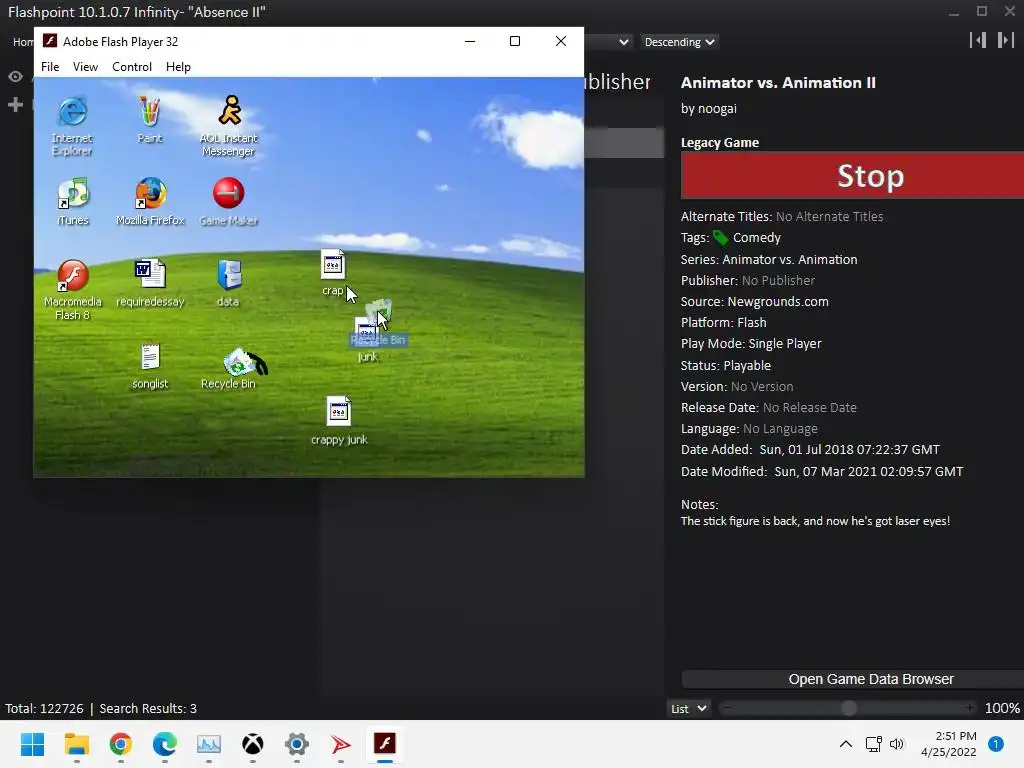Viewport: 1024px width, 768px height.
Task: Open Microsoft Edge from the taskbar
Action: click(x=165, y=744)
